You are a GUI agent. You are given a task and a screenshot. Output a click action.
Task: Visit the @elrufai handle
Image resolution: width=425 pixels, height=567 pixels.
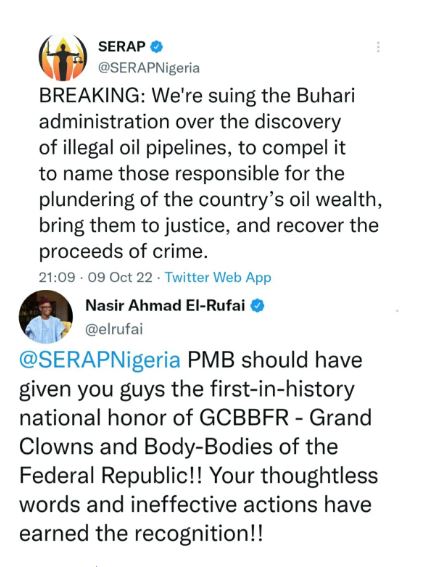click(114, 329)
